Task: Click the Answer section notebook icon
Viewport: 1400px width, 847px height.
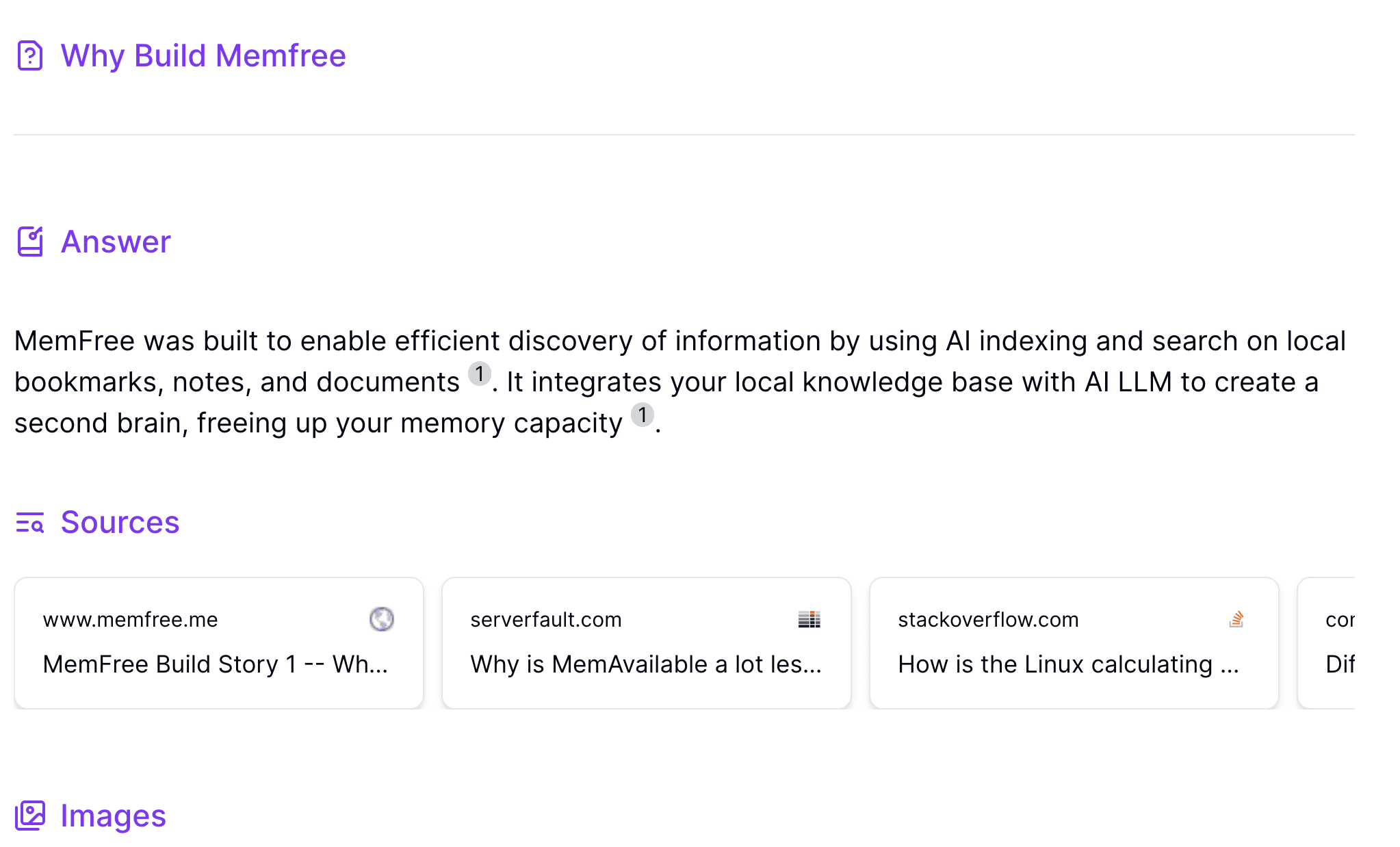Action: (x=30, y=242)
